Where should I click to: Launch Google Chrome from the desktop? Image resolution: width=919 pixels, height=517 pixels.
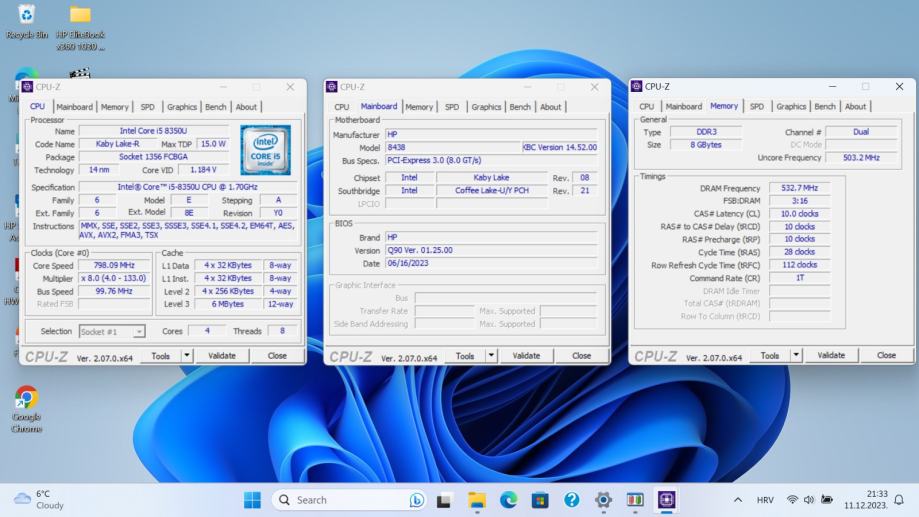tap(26, 399)
